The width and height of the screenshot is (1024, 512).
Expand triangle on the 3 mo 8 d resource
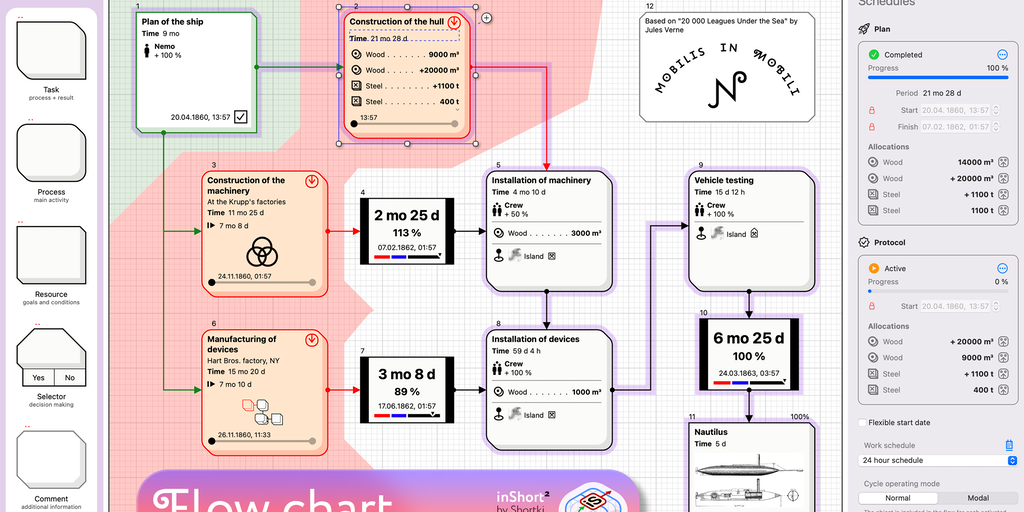(432, 414)
